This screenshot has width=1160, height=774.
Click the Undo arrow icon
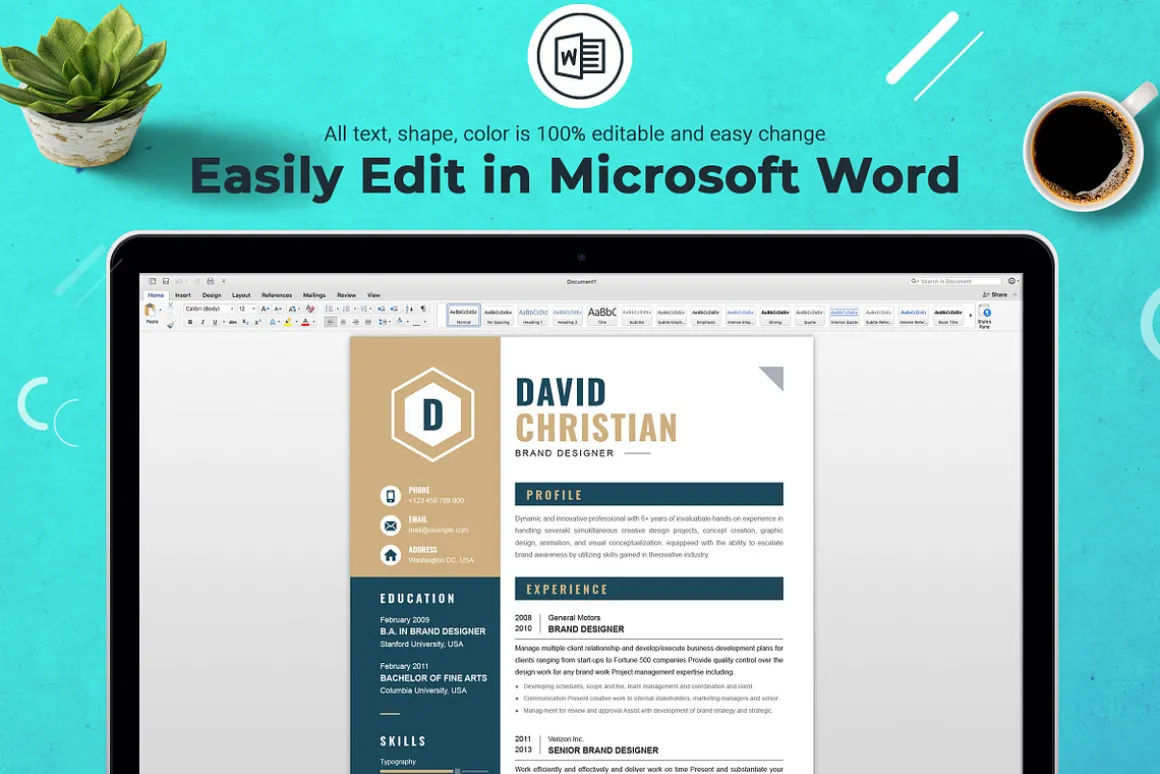pyautogui.click(x=179, y=281)
